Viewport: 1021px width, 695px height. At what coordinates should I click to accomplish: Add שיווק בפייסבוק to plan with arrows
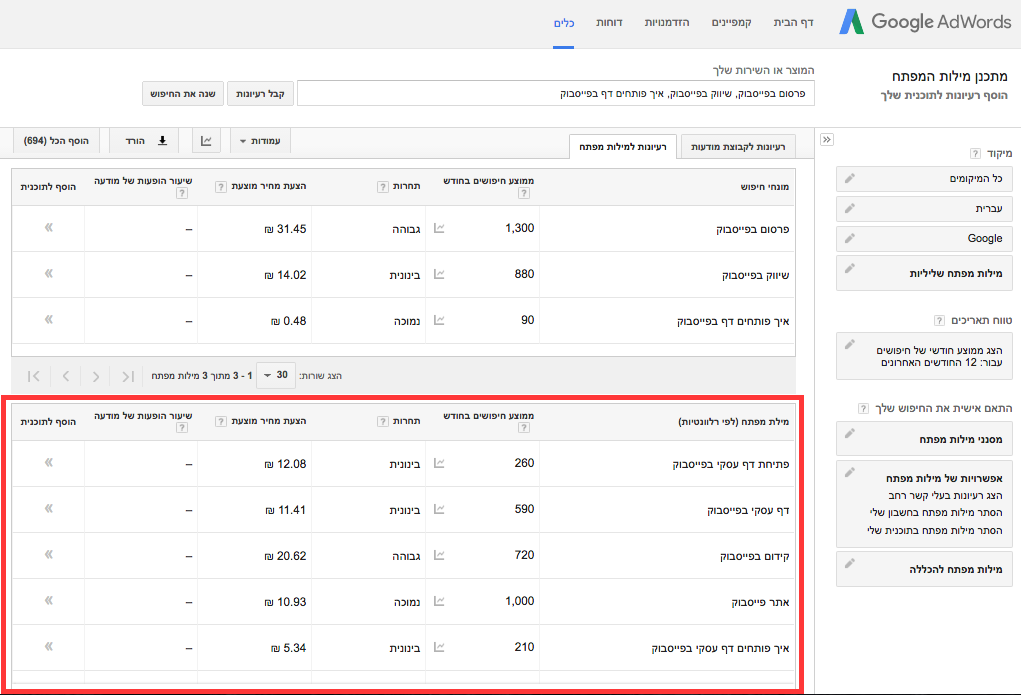point(49,274)
